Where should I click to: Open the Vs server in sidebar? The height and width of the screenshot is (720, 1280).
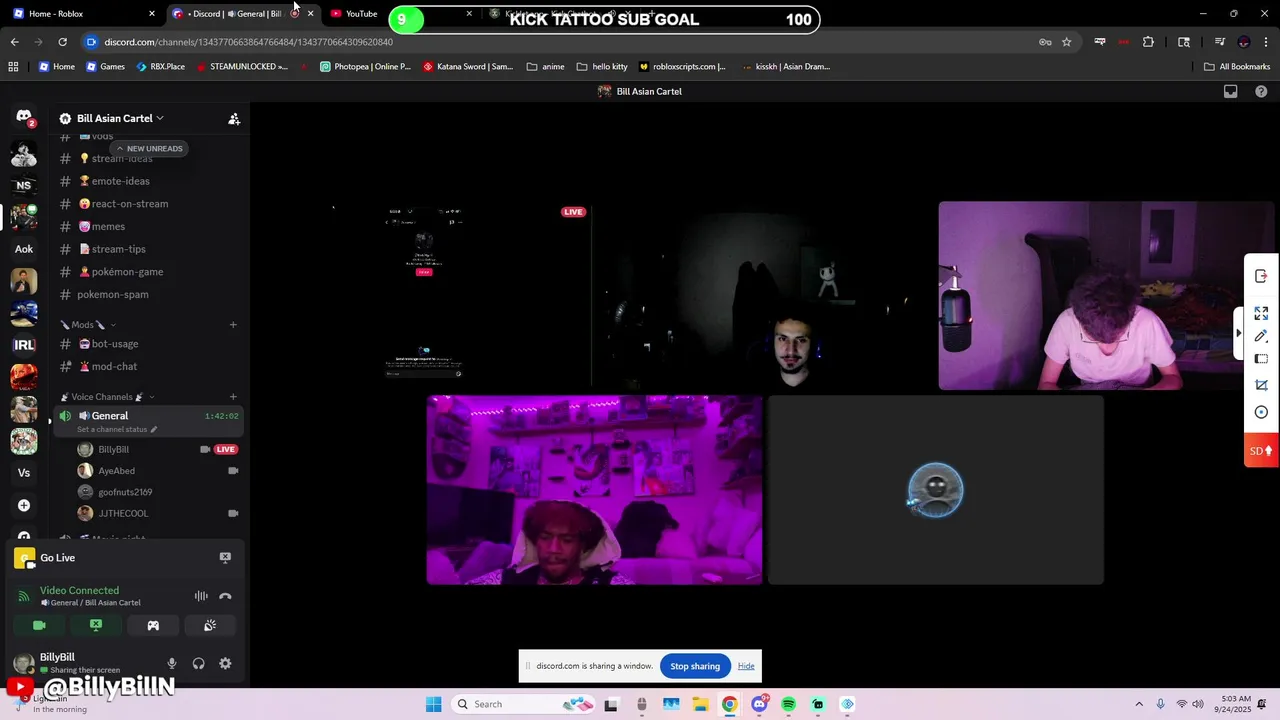click(x=24, y=473)
